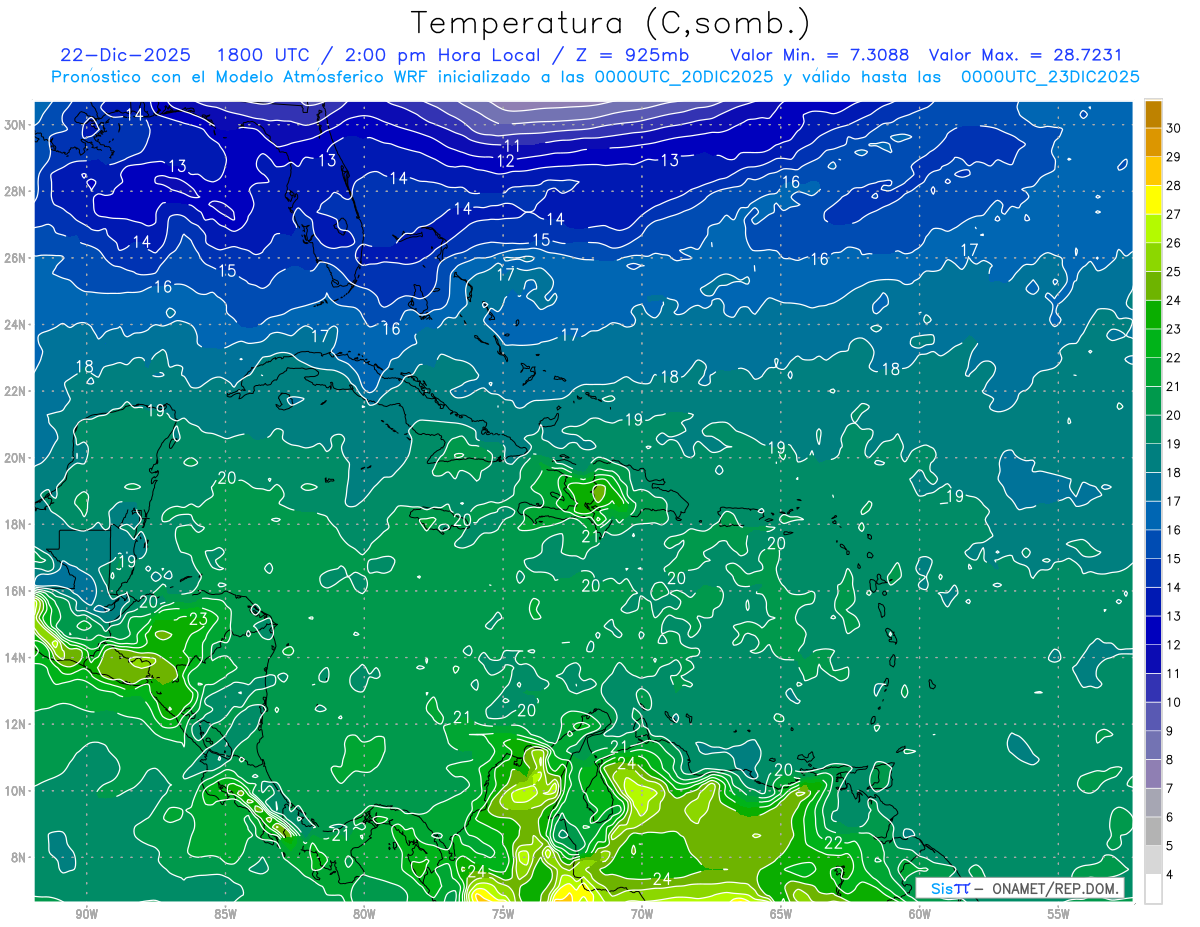
Task: Click the '30' value on the color scale
Action: click(x=1174, y=128)
